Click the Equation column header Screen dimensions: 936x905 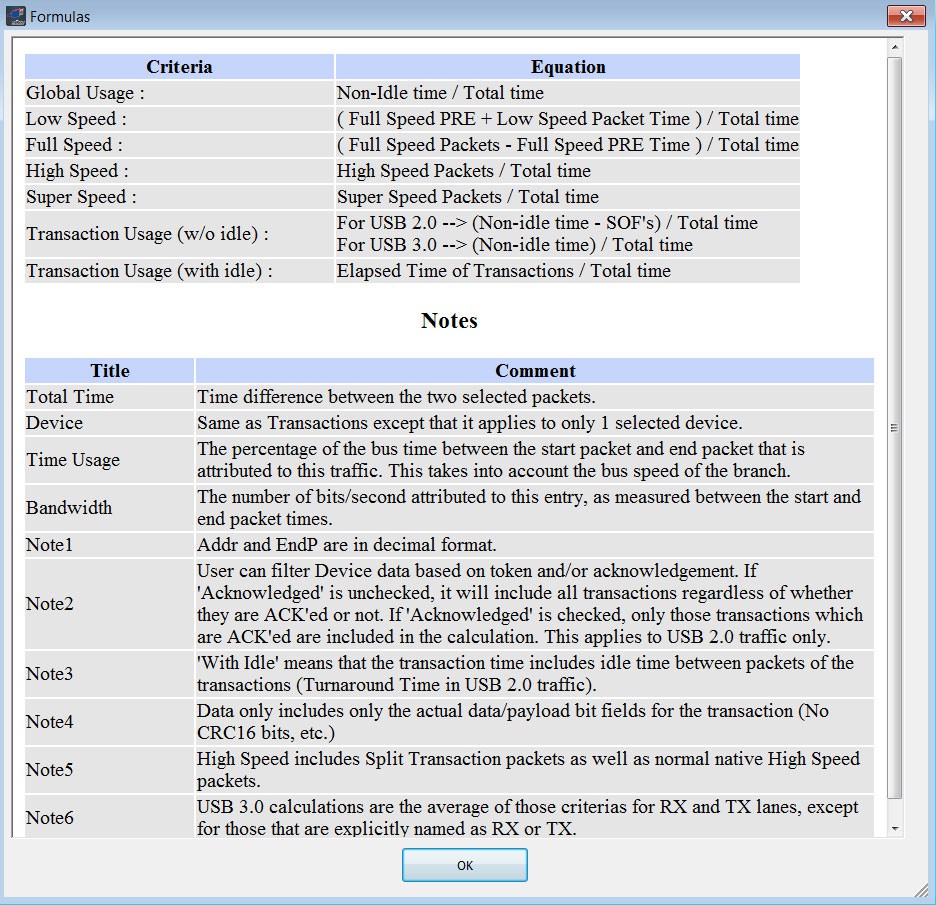pos(568,67)
